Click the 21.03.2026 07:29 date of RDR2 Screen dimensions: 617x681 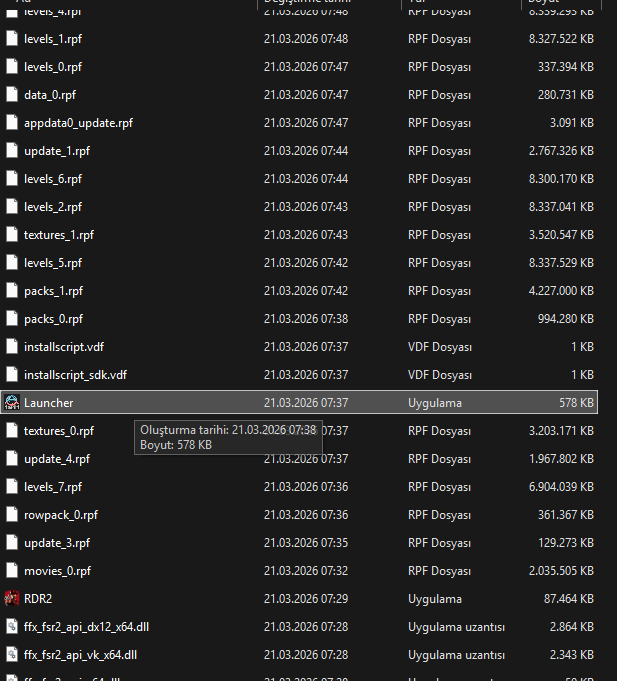tap(306, 599)
